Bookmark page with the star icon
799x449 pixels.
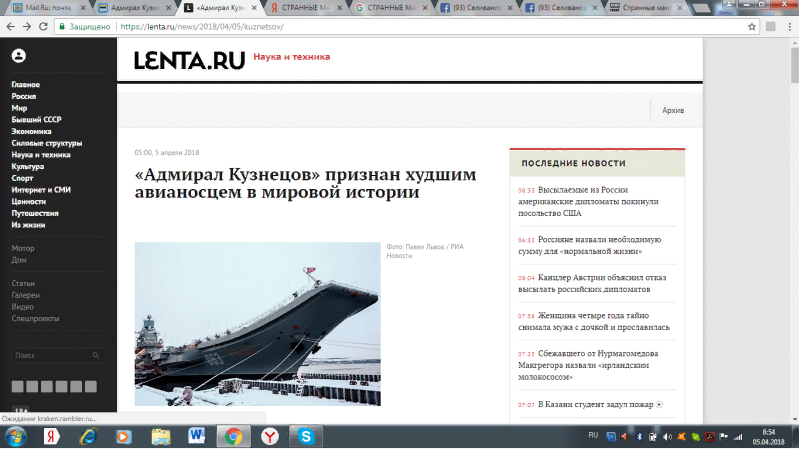[751, 27]
